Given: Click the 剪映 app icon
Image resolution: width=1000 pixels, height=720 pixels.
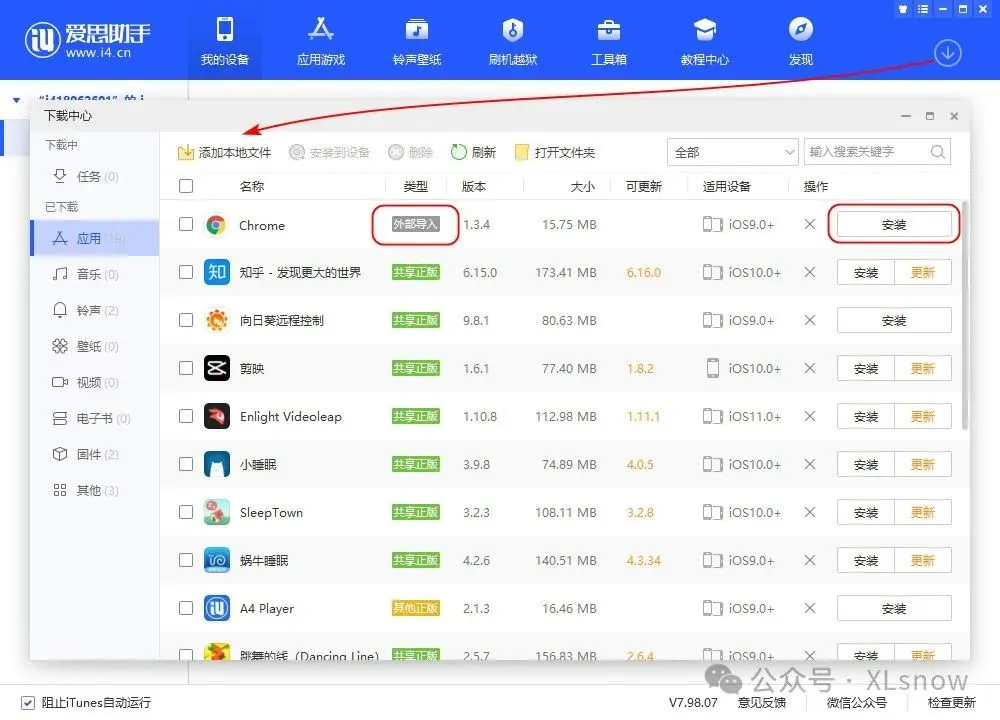Looking at the screenshot, I should tap(216, 368).
